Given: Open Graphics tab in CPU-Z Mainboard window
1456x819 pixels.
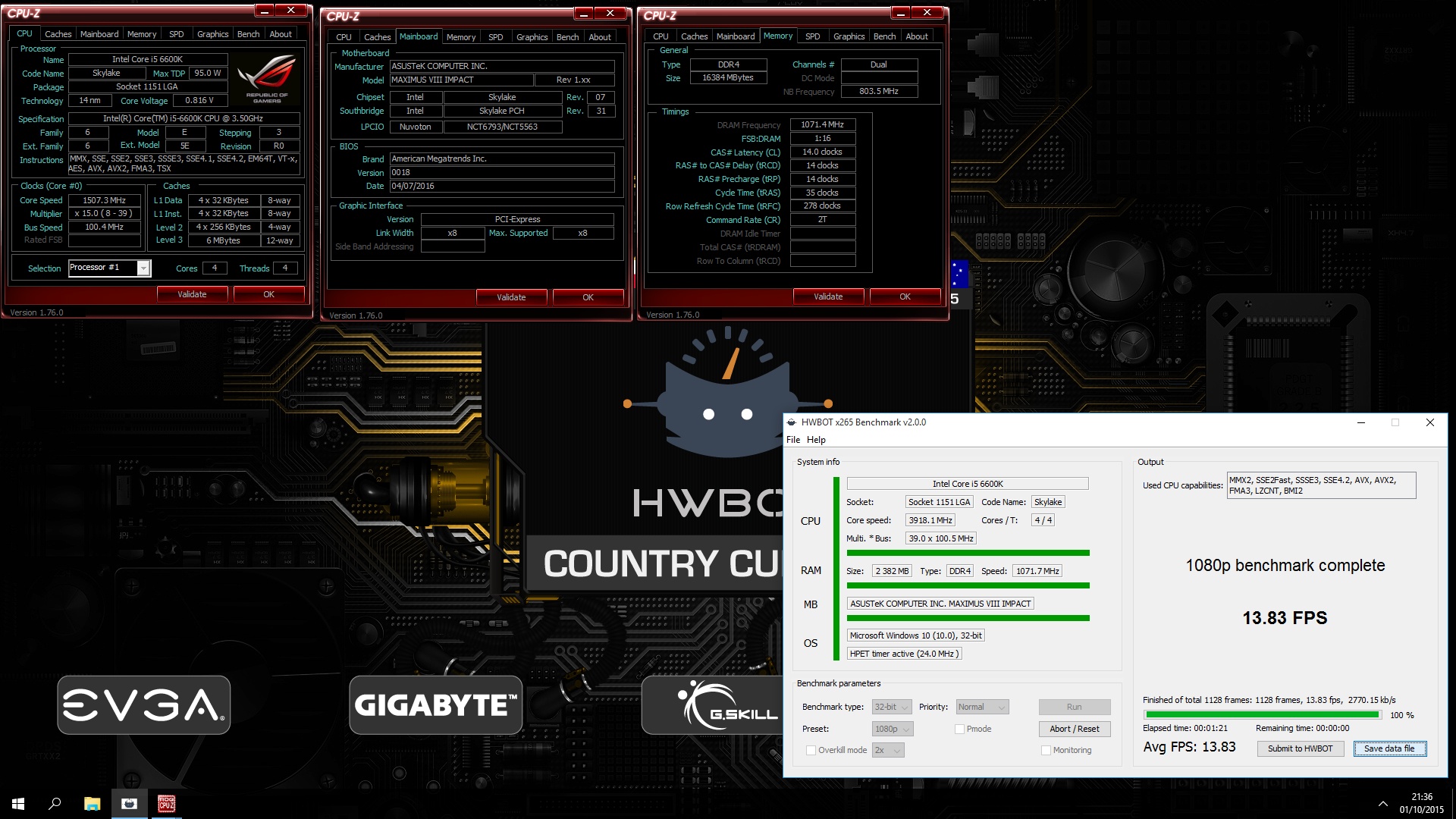Looking at the screenshot, I should (x=532, y=37).
